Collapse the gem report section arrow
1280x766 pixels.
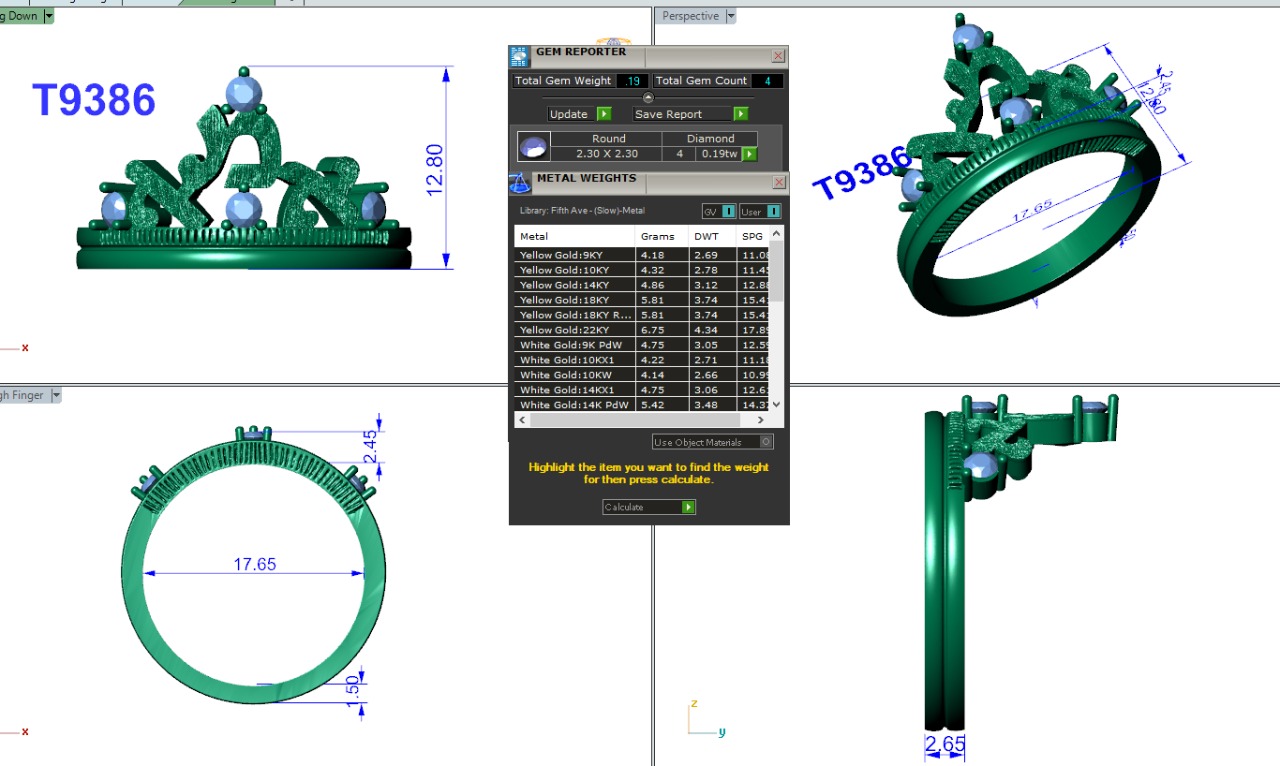pos(648,98)
